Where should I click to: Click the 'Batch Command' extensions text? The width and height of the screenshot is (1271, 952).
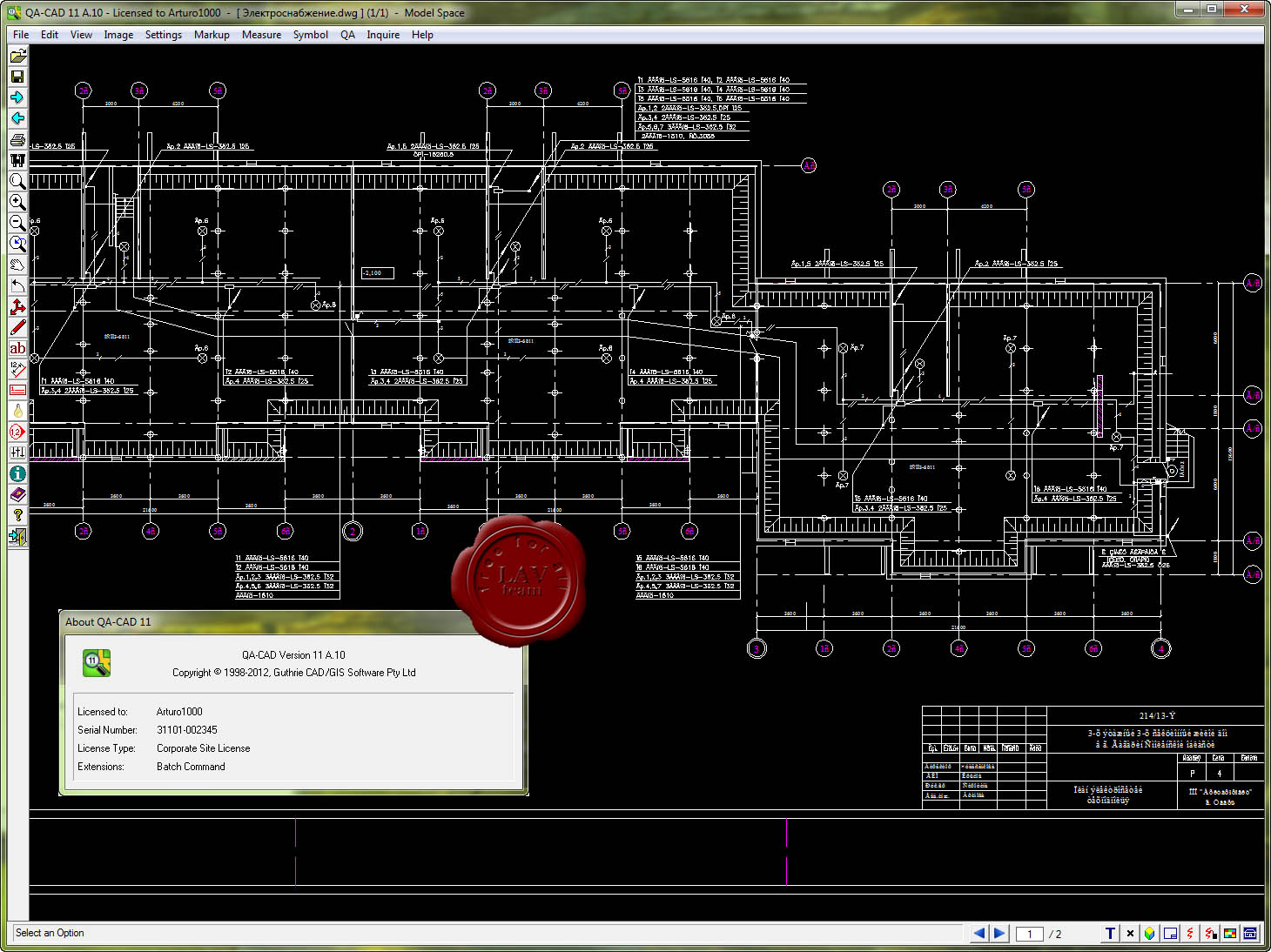click(191, 767)
